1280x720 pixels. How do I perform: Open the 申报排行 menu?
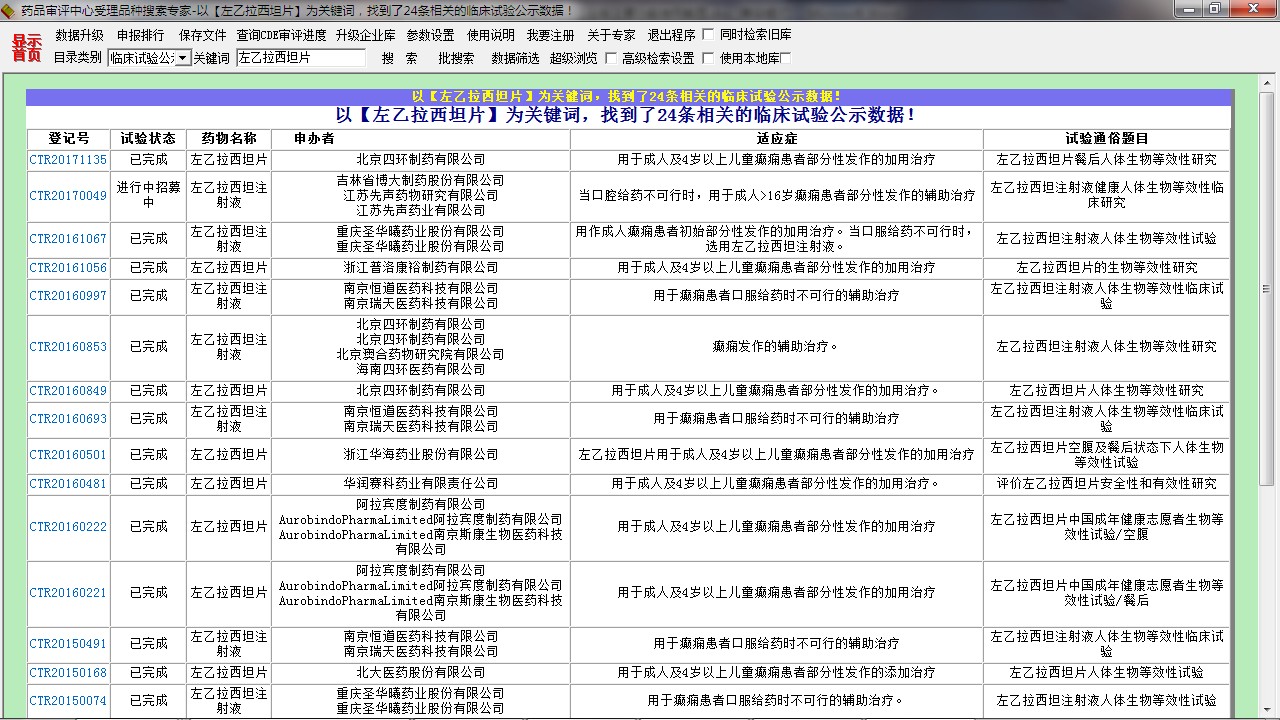coord(140,35)
